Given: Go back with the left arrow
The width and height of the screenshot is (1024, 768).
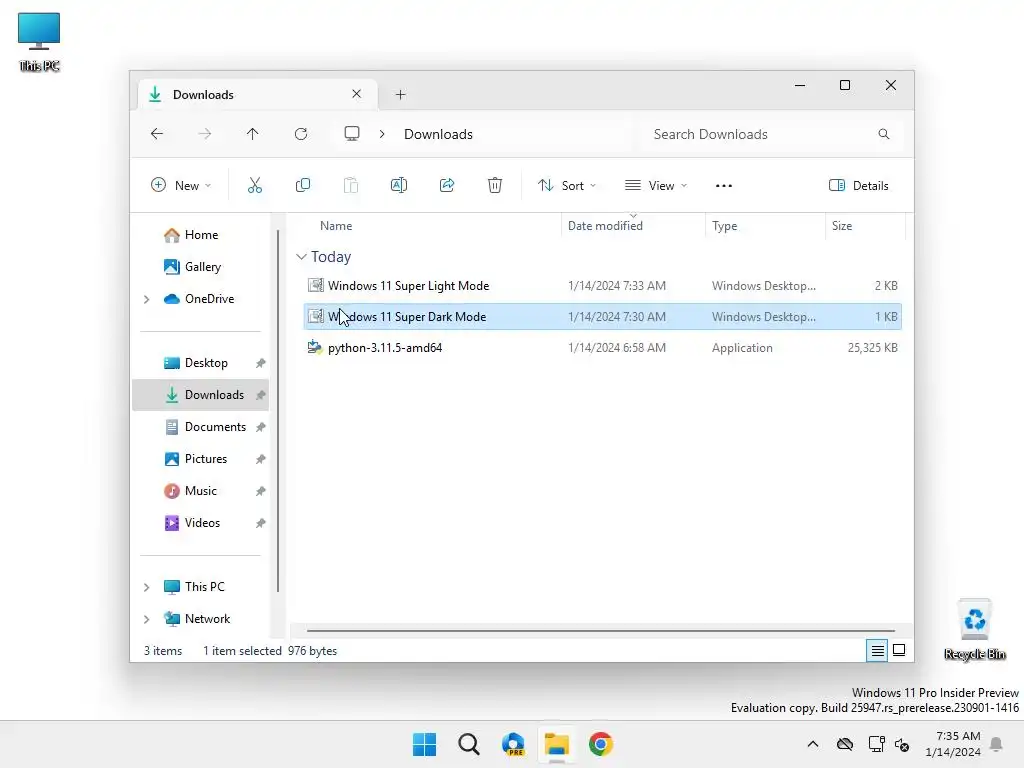Looking at the screenshot, I should point(157,134).
